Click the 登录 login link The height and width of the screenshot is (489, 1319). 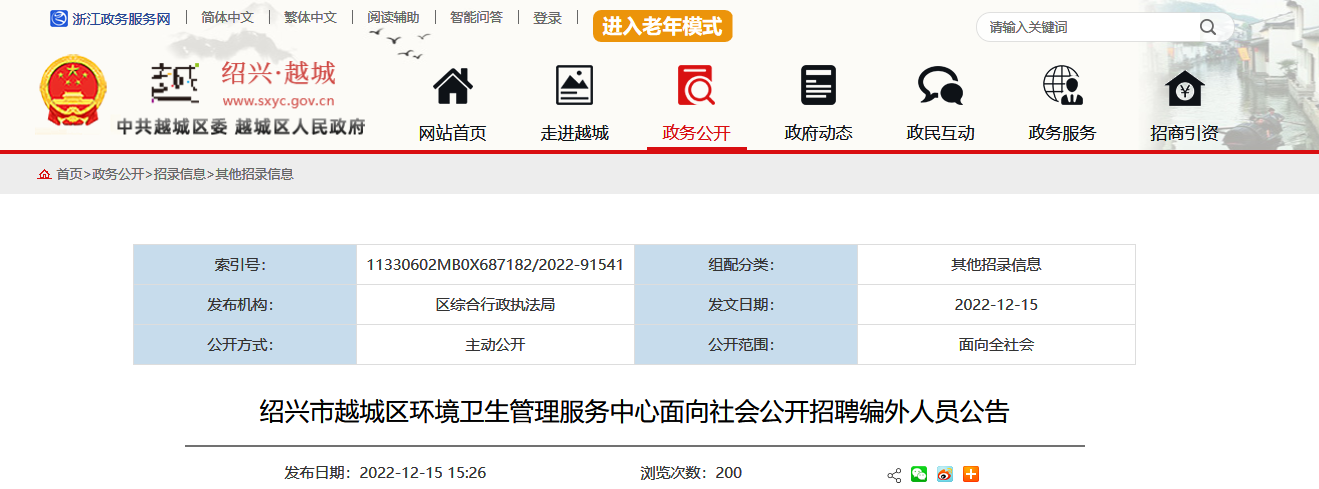(x=547, y=18)
